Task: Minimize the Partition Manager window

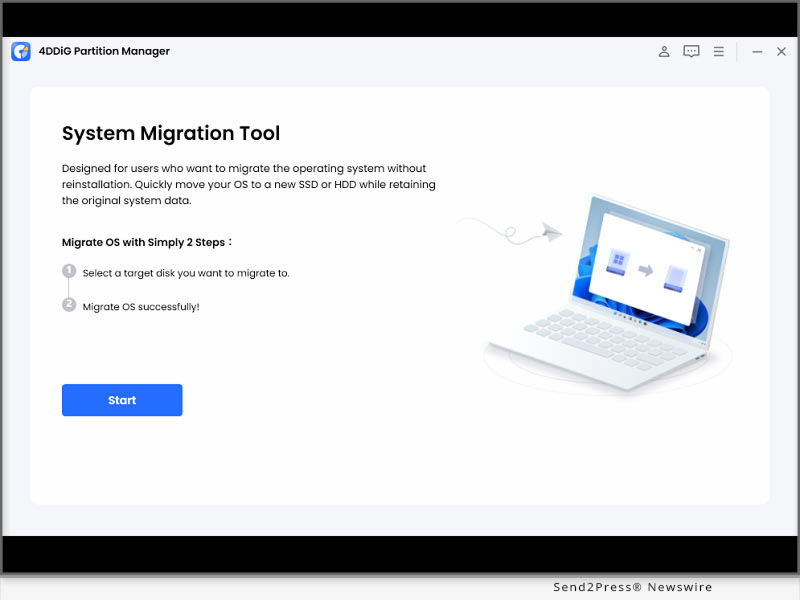Action: [x=757, y=52]
